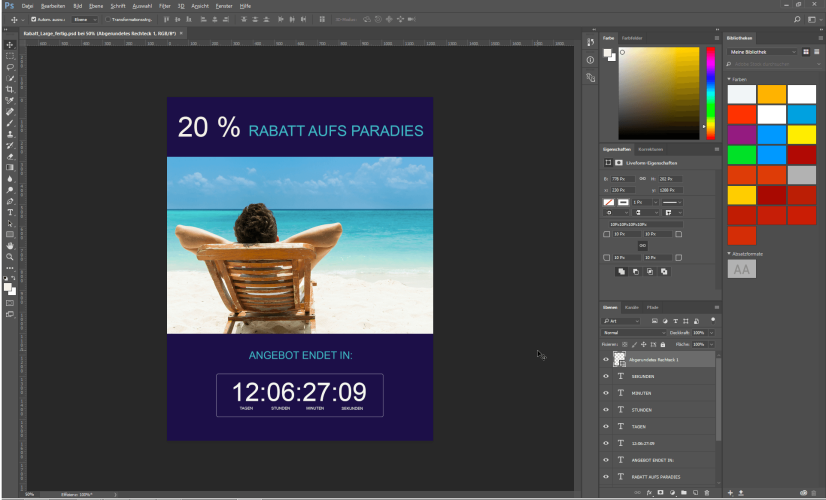Create a new layer icon

(695, 493)
